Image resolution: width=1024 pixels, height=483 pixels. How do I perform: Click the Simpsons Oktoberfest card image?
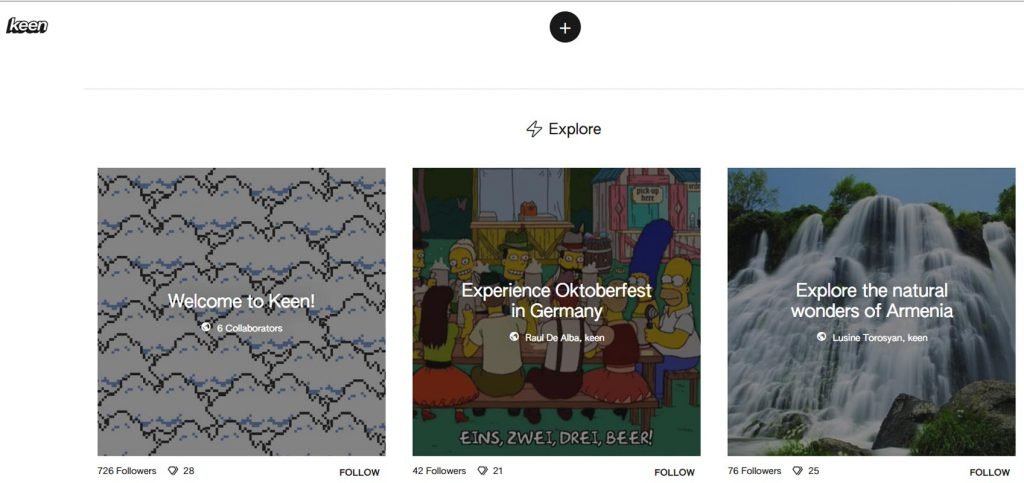556,400
